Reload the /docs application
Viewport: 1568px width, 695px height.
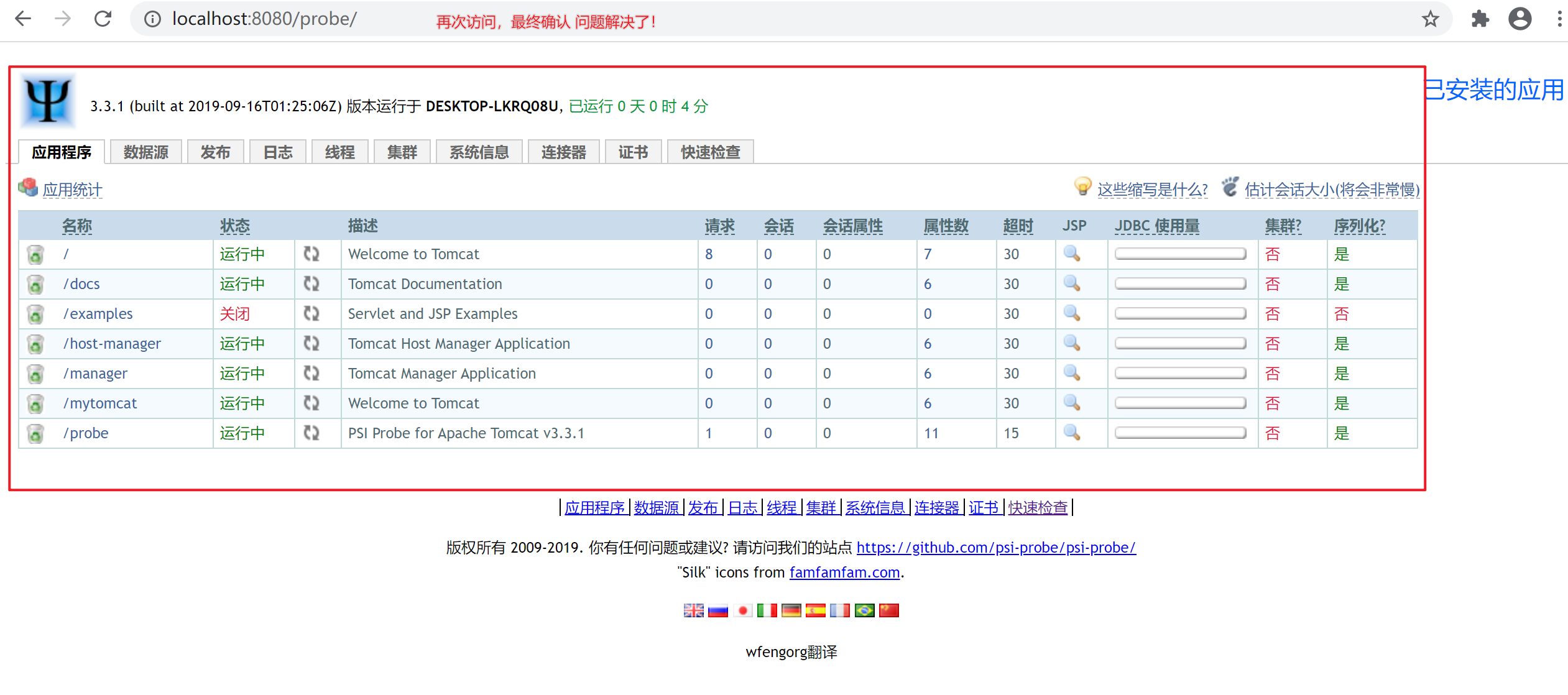coord(311,283)
